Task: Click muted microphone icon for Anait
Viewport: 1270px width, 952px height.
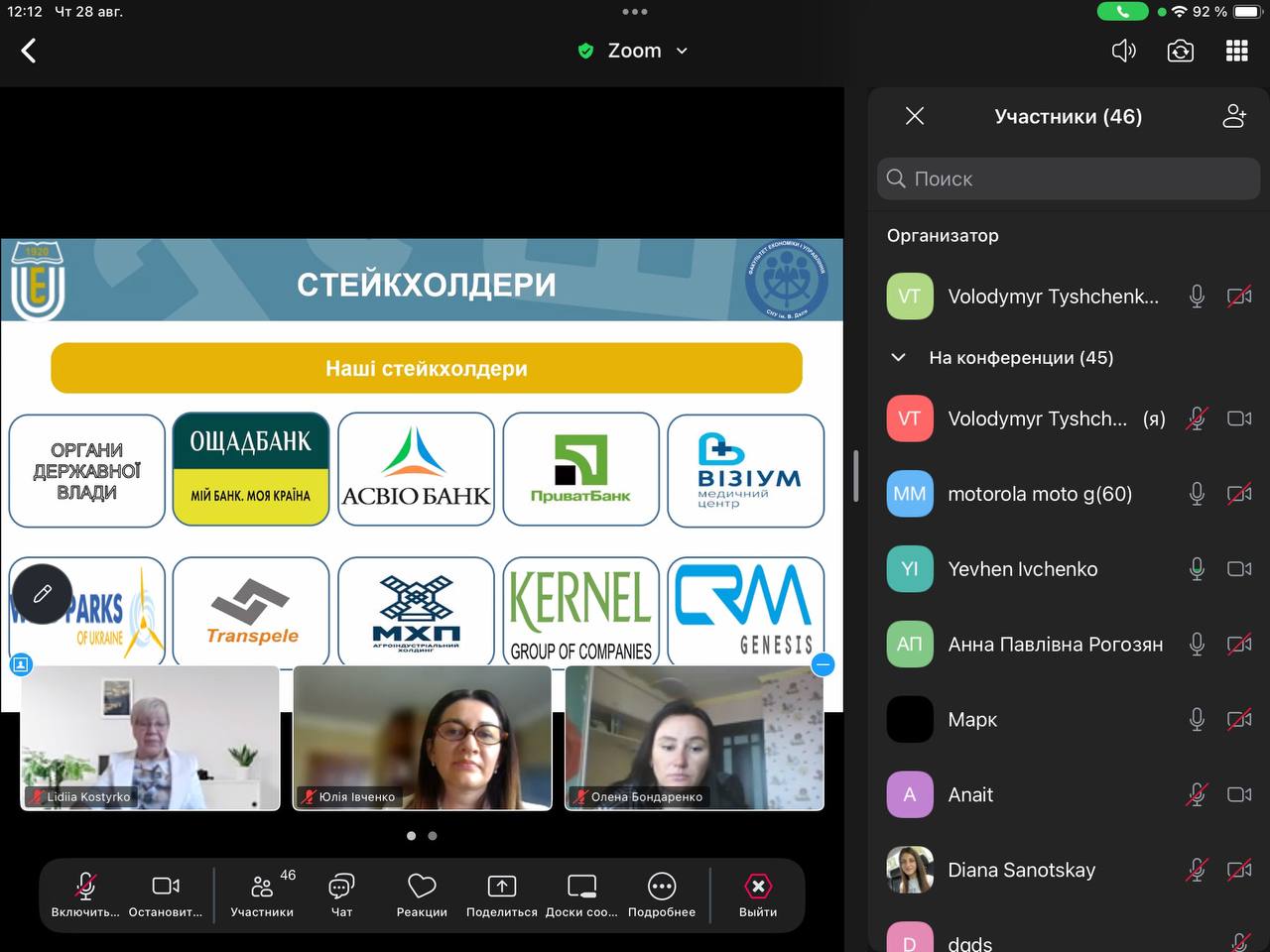Action: 1197,794
